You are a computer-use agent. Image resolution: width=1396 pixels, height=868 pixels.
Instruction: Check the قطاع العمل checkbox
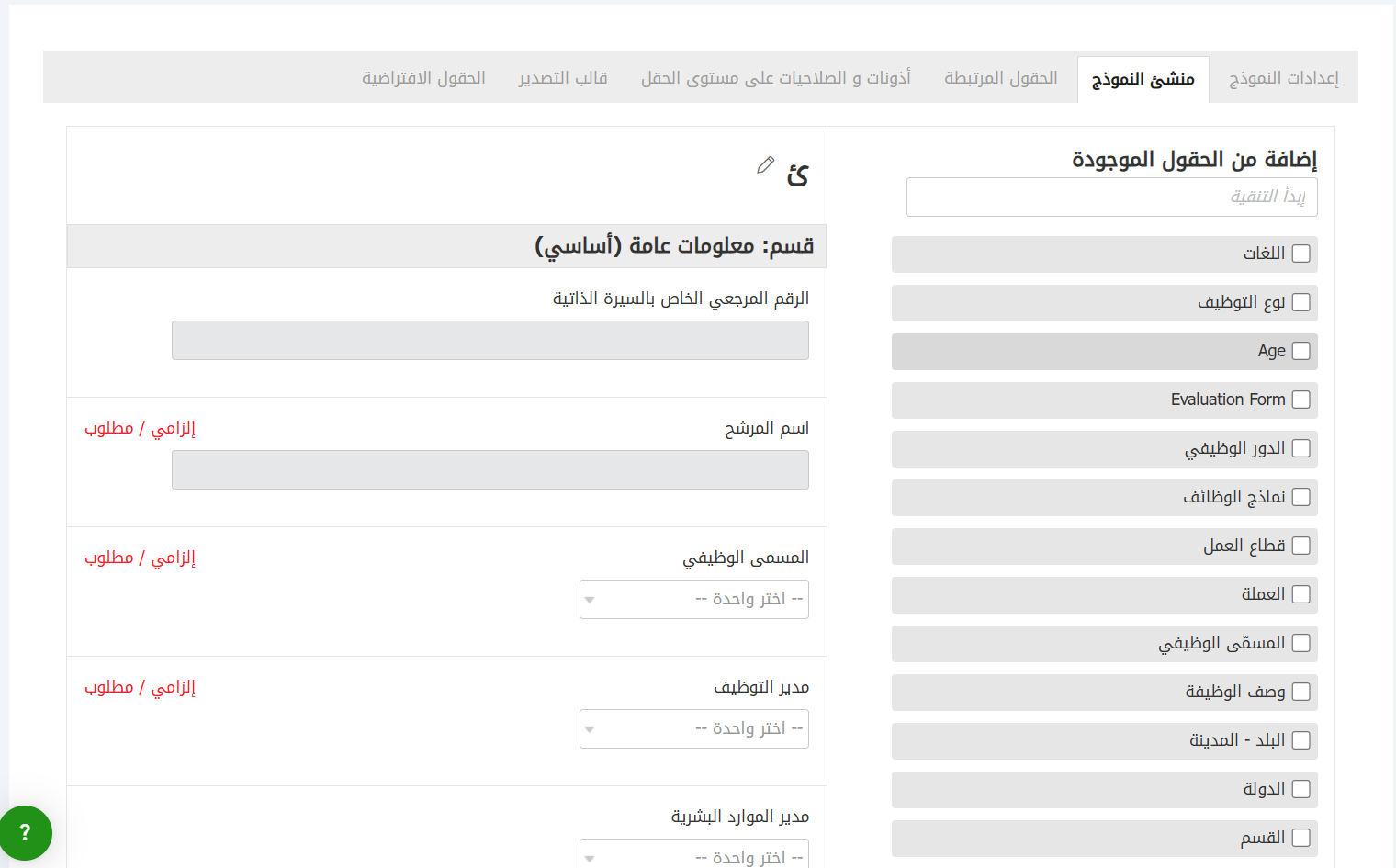(x=1300, y=546)
